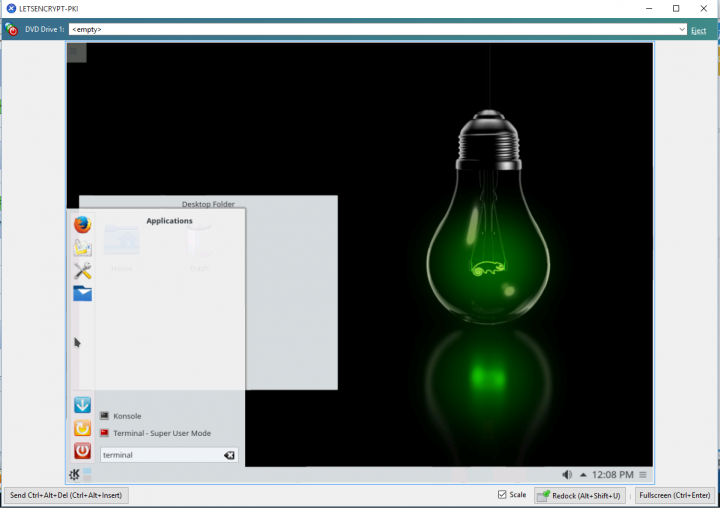Viewport: 720px width, 508px height.
Task: Click the red power shutdown icon
Action: click(x=82, y=451)
